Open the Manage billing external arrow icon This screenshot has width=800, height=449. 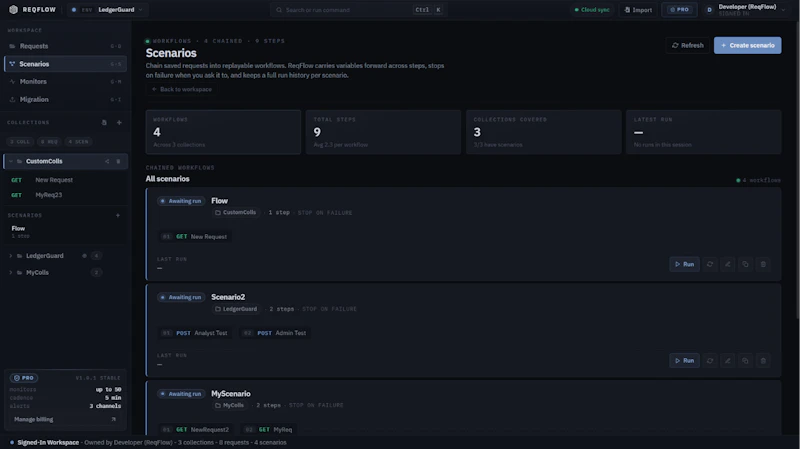[x=113, y=419]
